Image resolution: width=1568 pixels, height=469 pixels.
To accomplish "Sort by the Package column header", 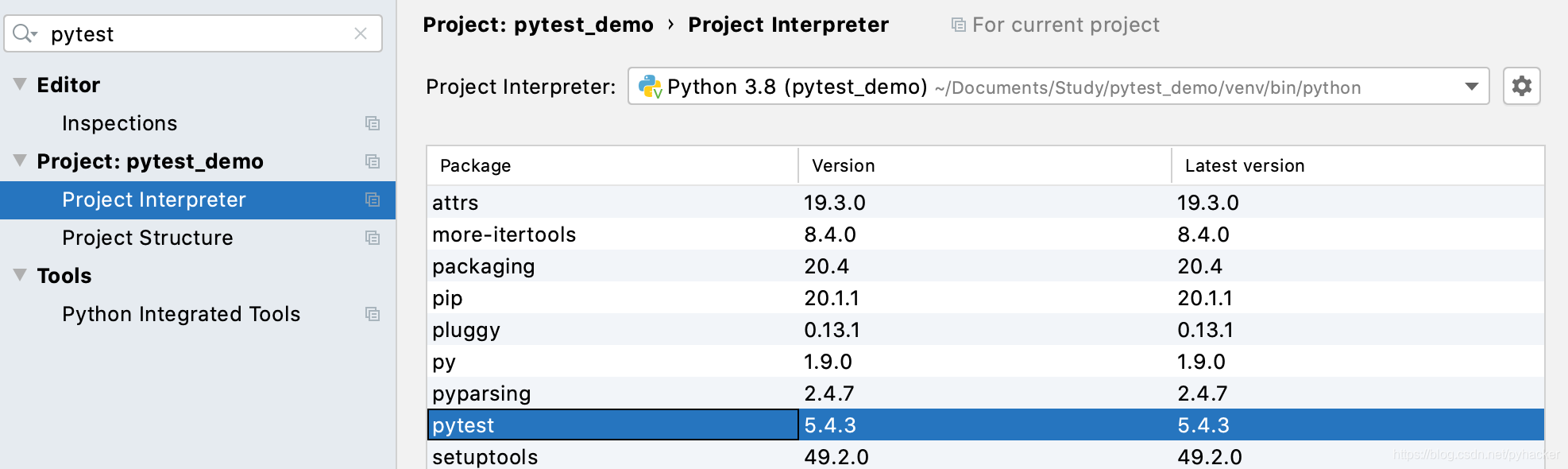I will pos(475,165).
